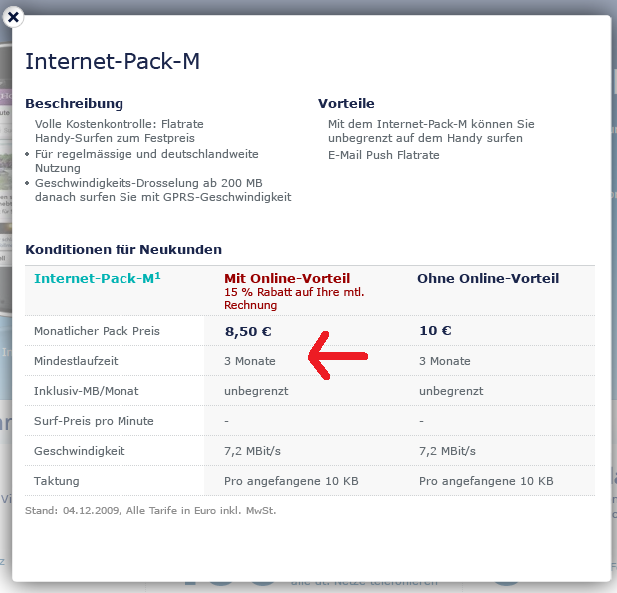Click the E-Mail Push Flatrate benefit text
The height and width of the screenshot is (593, 617).
point(383,155)
